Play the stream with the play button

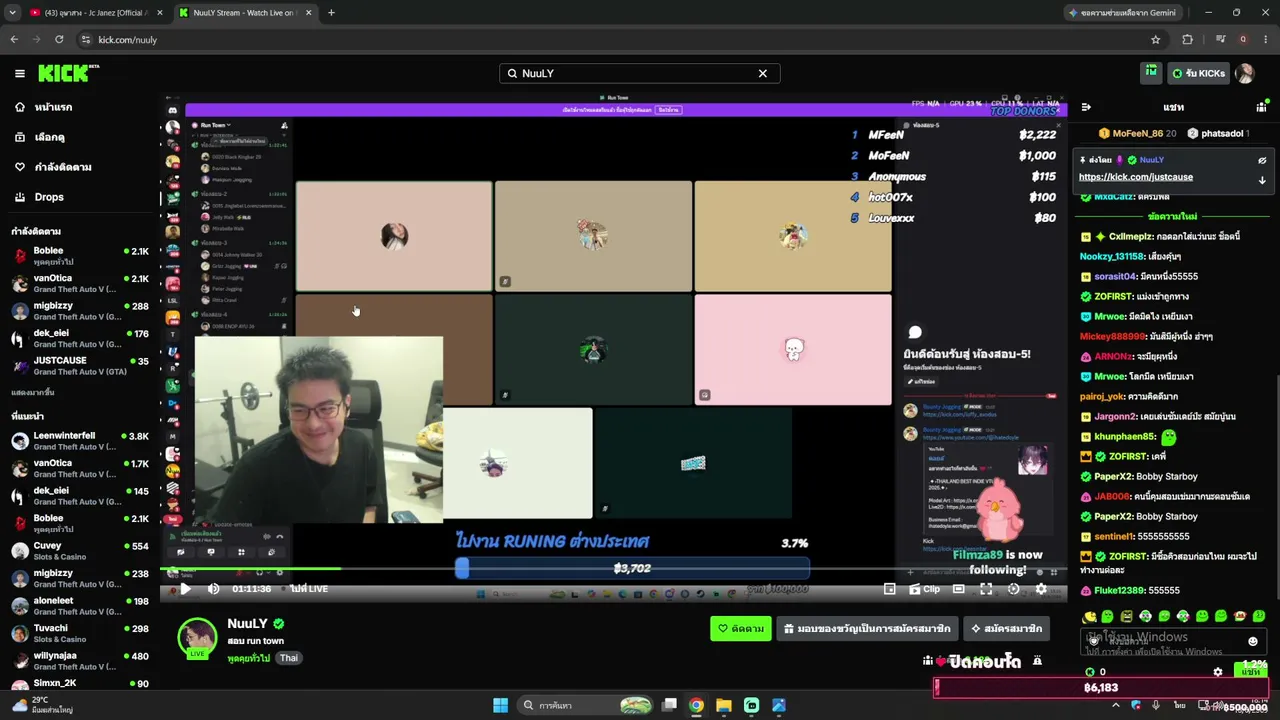click(x=185, y=589)
